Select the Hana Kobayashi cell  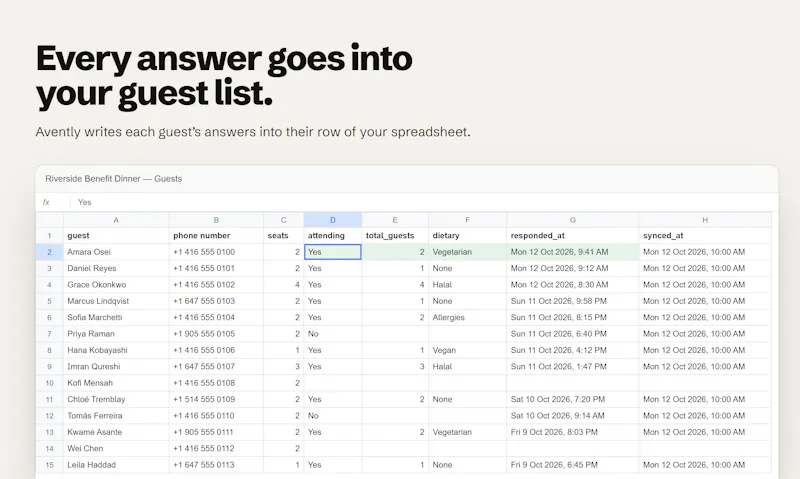(x=116, y=350)
